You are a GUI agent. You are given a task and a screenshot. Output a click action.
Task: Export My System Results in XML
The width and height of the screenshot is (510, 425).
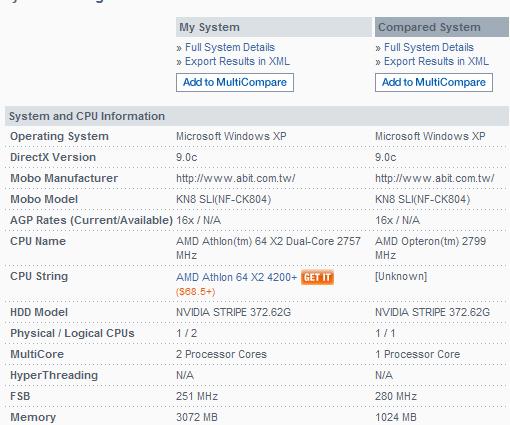pyautogui.click(x=237, y=61)
